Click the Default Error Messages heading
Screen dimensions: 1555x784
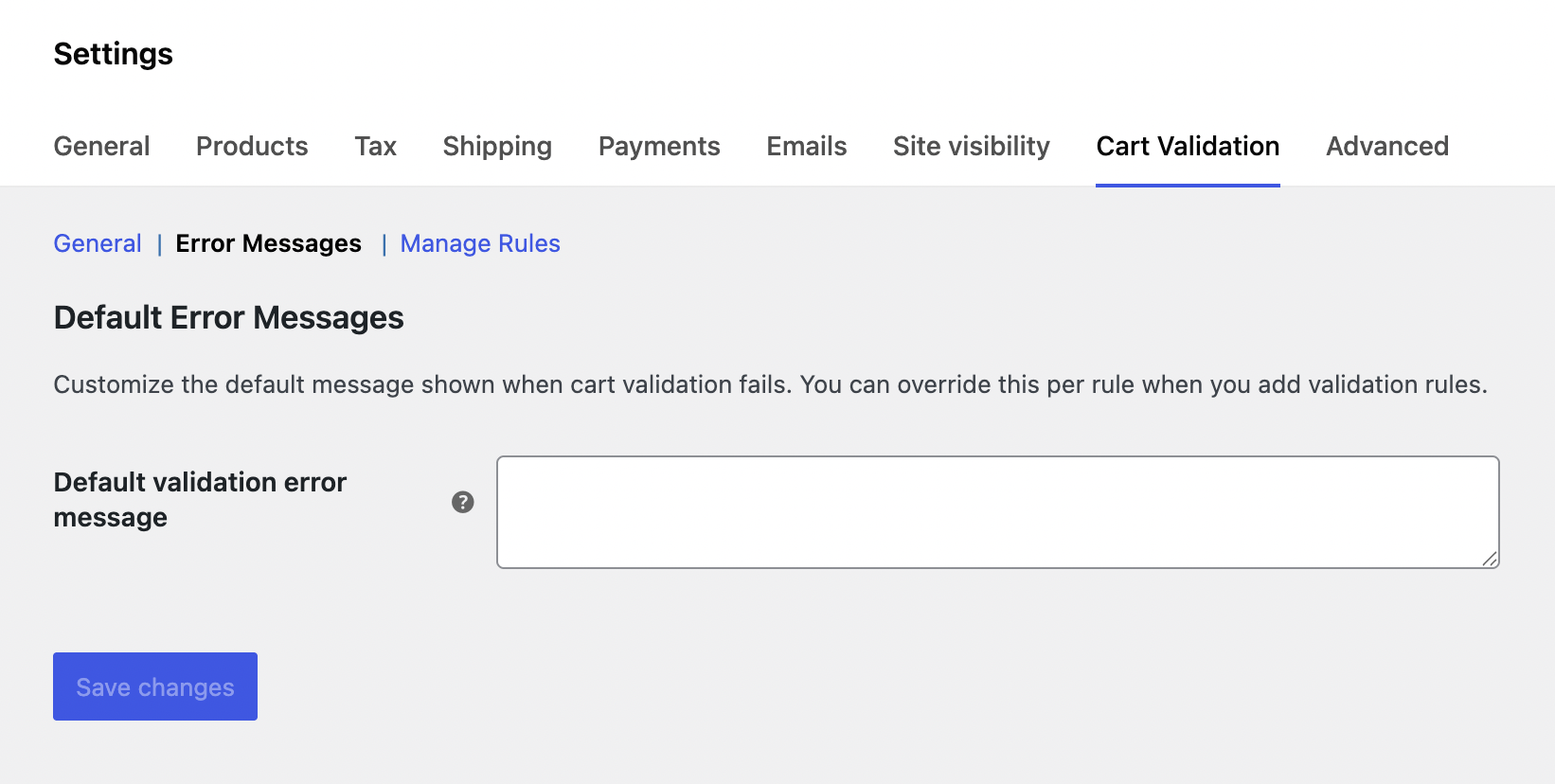228,317
